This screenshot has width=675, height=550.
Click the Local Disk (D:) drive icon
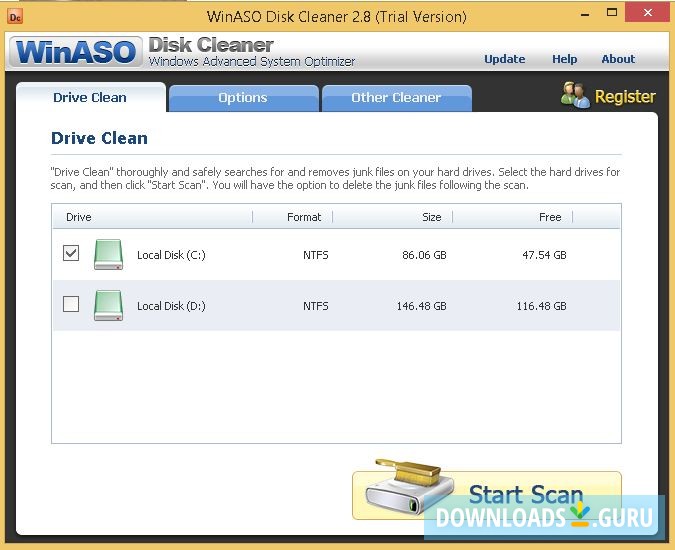click(x=108, y=306)
